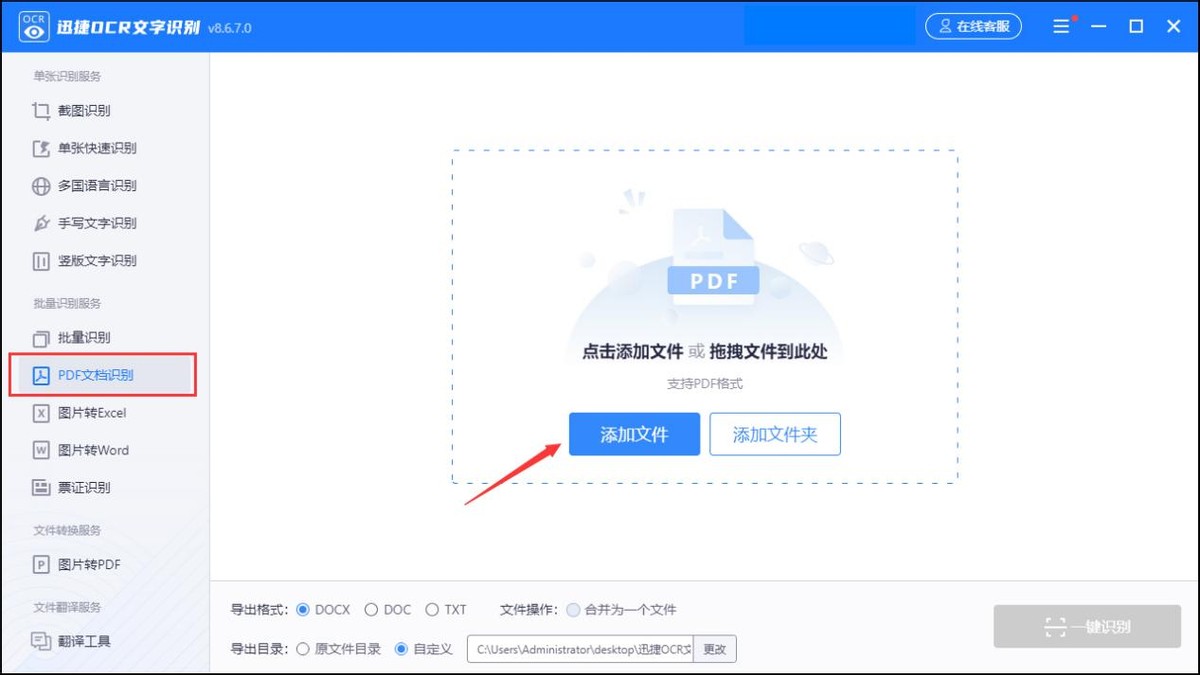Open 单张快速识别 quick recognition mode
Image resolution: width=1200 pixels, height=675 pixels.
coord(90,148)
